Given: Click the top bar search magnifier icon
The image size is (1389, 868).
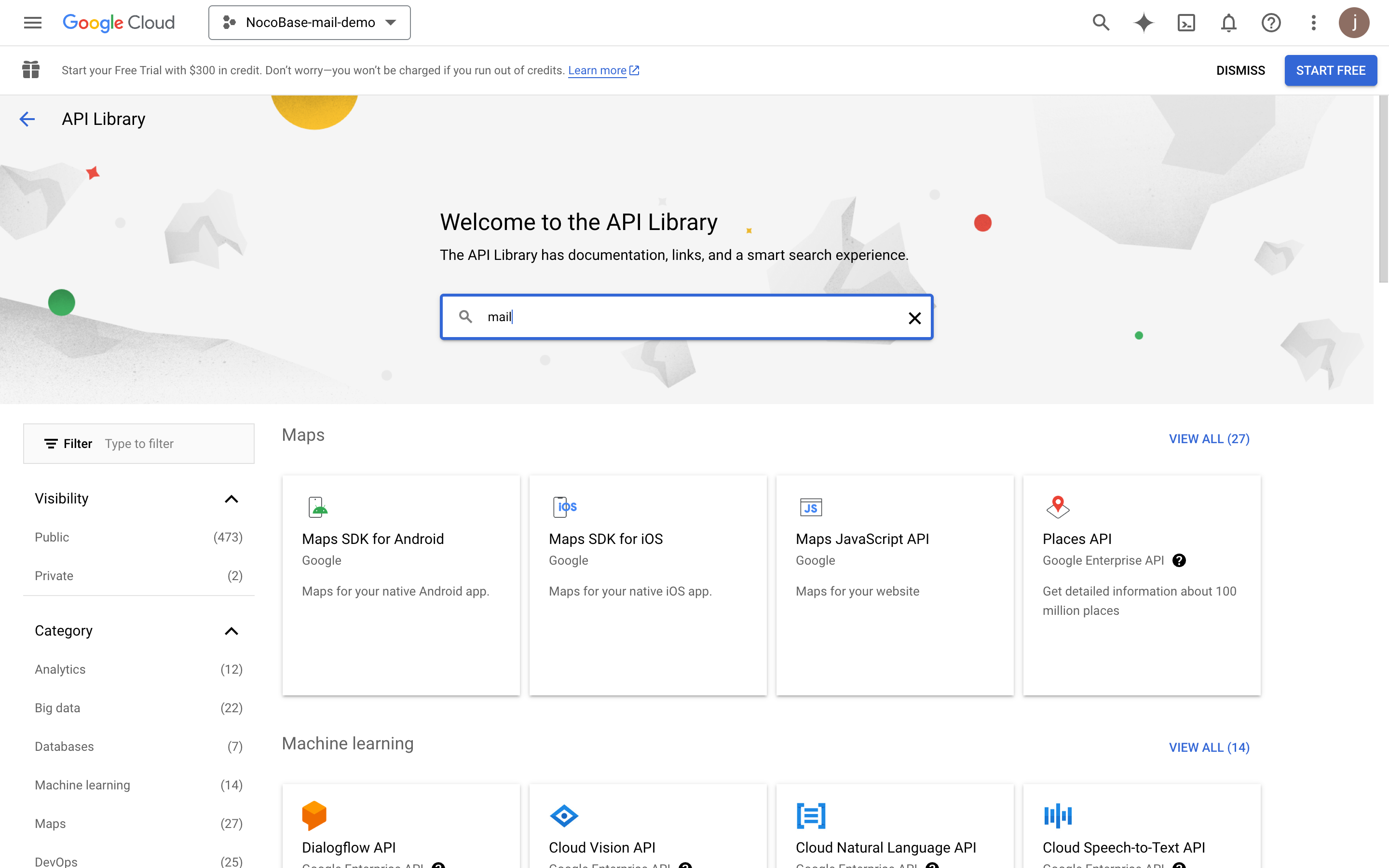Looking at the screenshot, I should pos(1100,22).
